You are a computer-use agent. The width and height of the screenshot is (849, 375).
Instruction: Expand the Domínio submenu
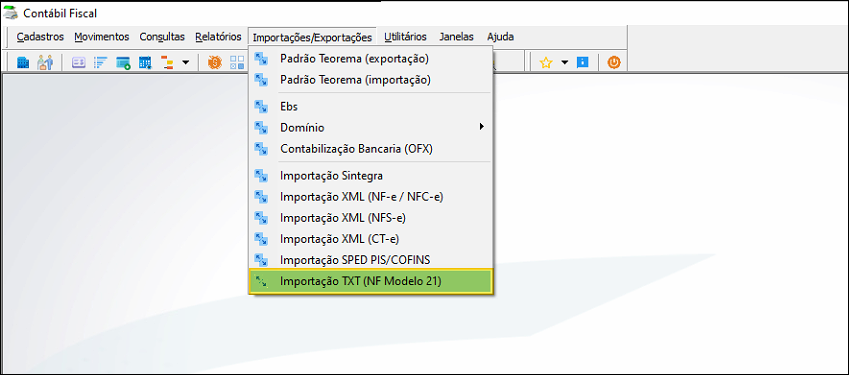click(371, 128)
